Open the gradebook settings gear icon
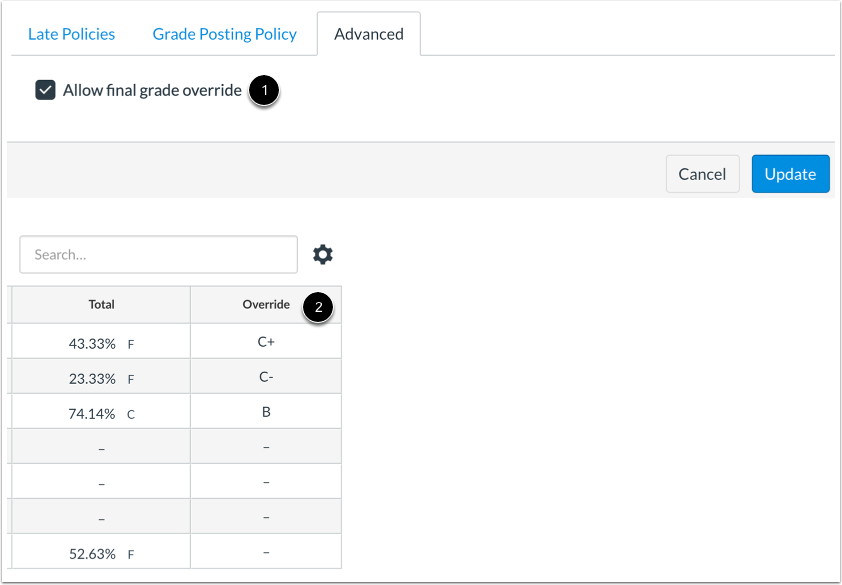The width and height of the screenshot is (842, 585). (323, 255)
